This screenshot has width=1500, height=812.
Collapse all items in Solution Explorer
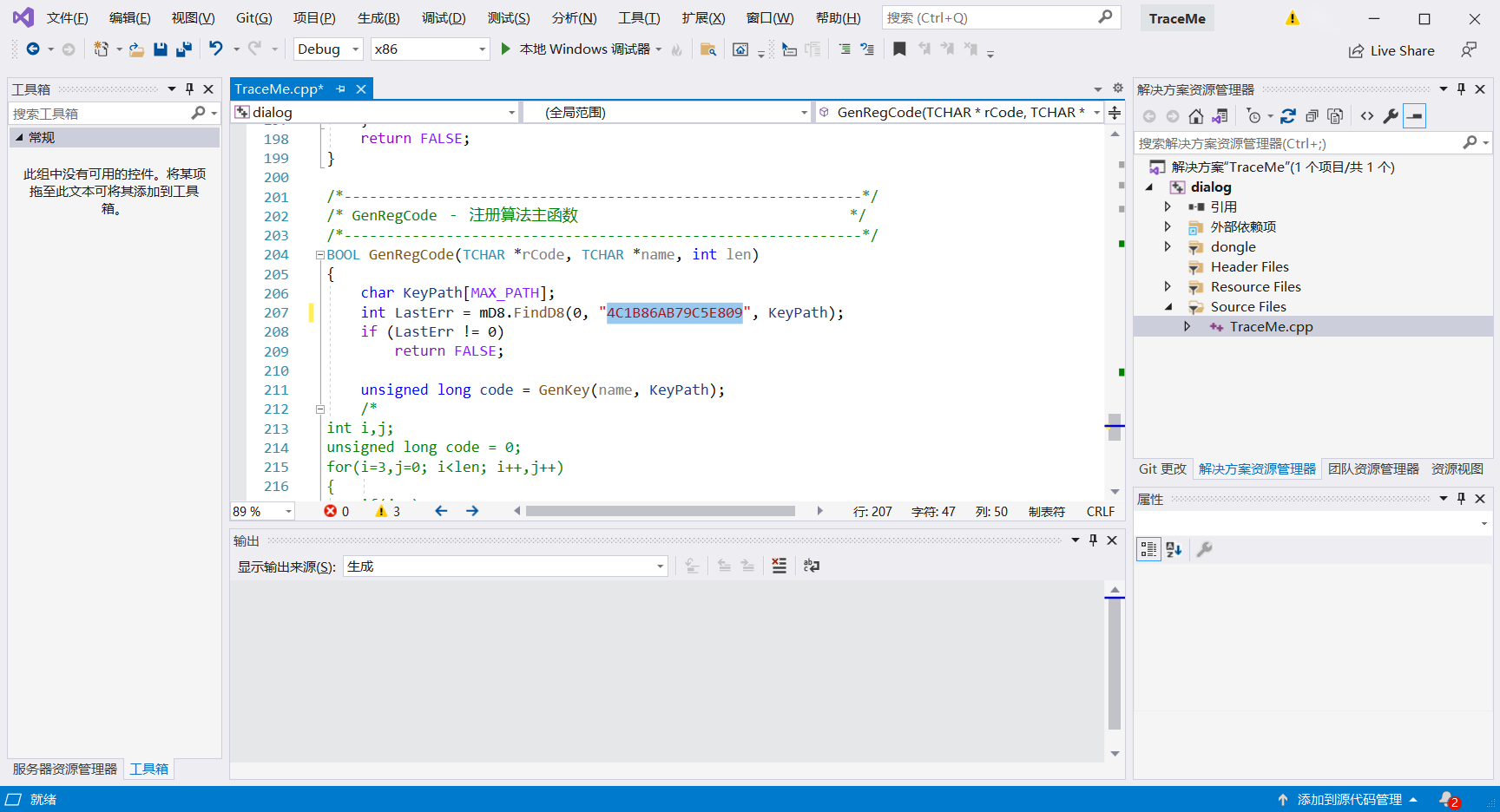[1312, 116]
